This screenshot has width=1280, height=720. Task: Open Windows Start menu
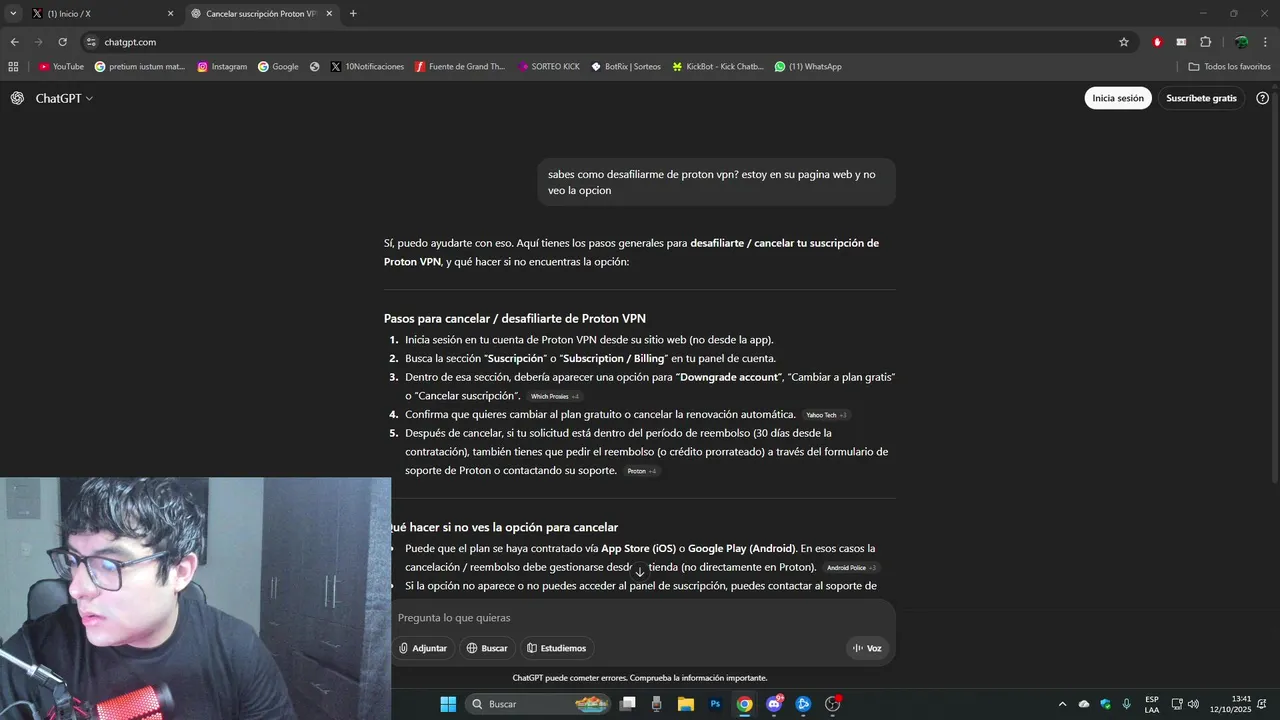pos(448,704)
